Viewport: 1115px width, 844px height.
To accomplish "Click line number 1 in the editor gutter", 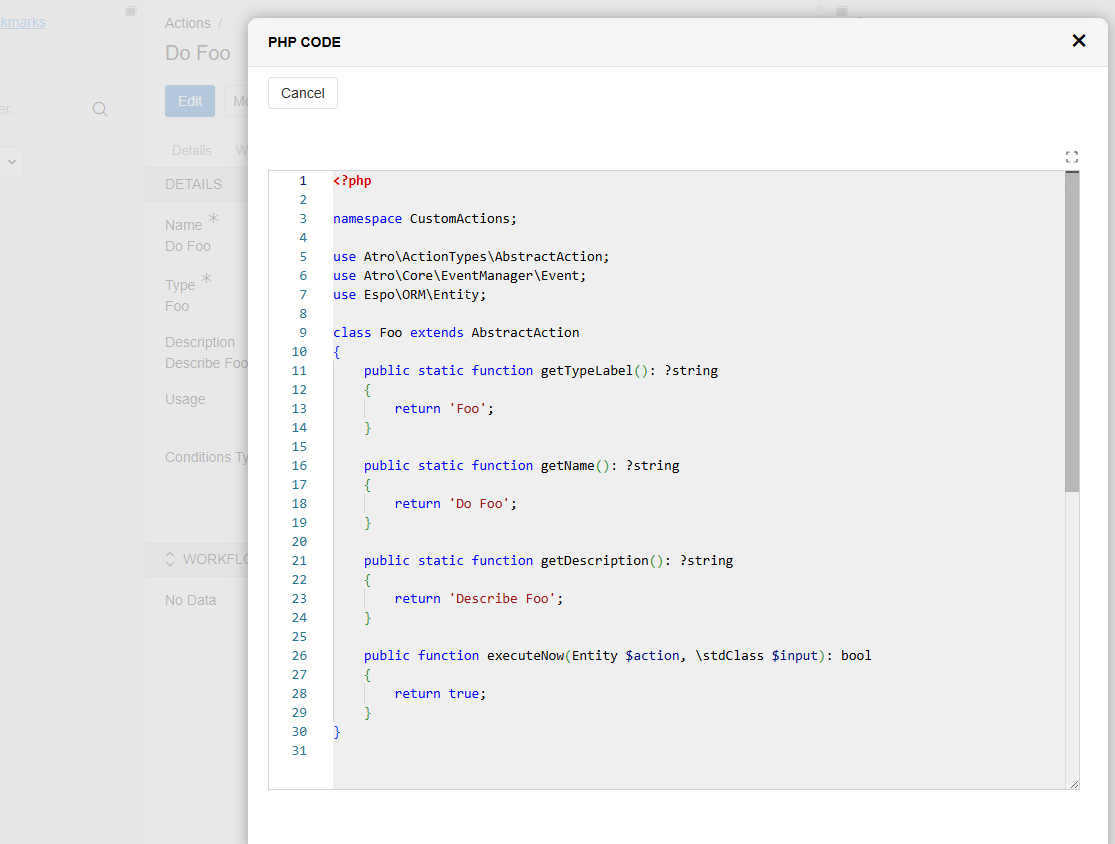I will [x=302, y=181].
